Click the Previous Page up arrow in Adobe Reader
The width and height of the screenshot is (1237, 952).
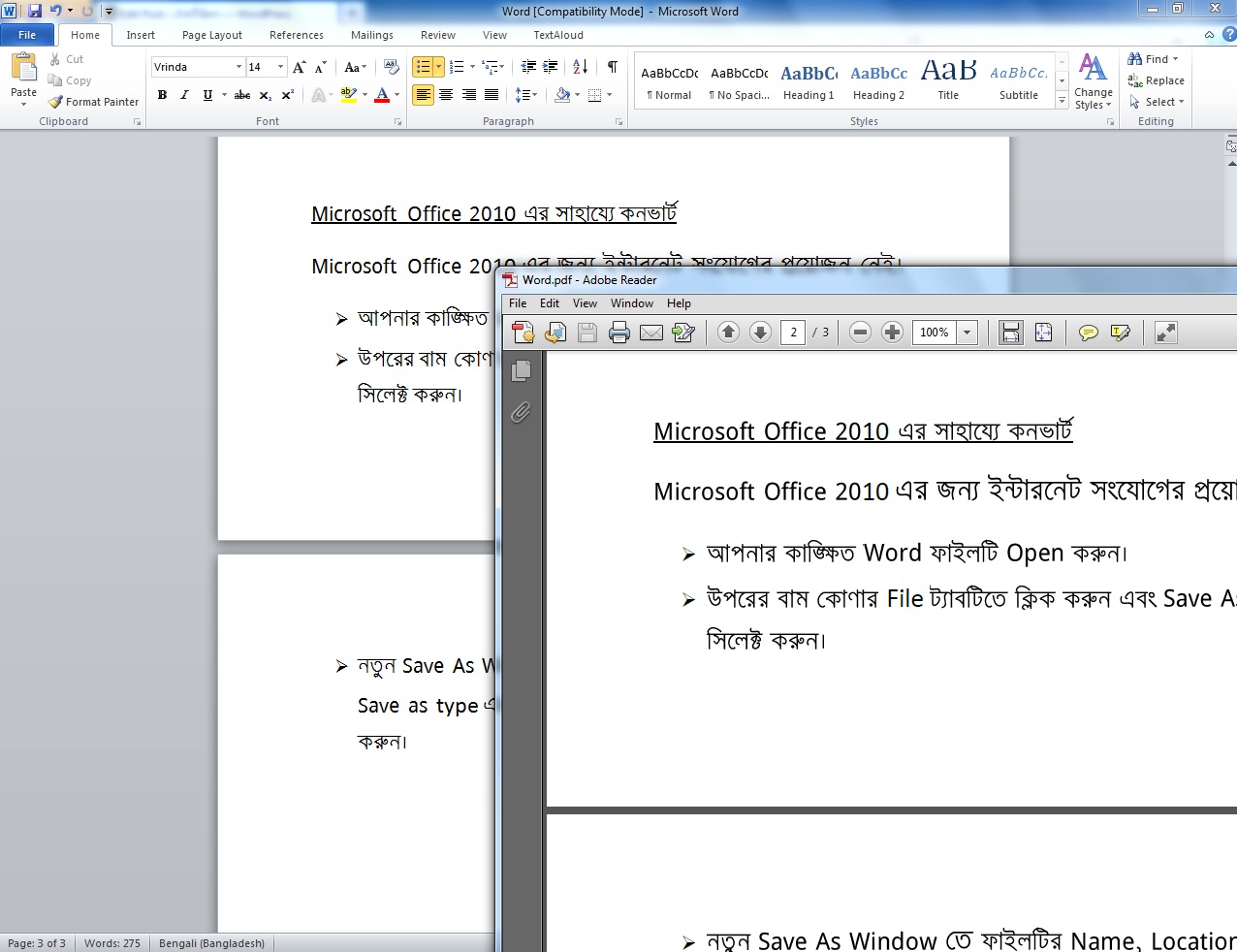click(x=728, y=333)
